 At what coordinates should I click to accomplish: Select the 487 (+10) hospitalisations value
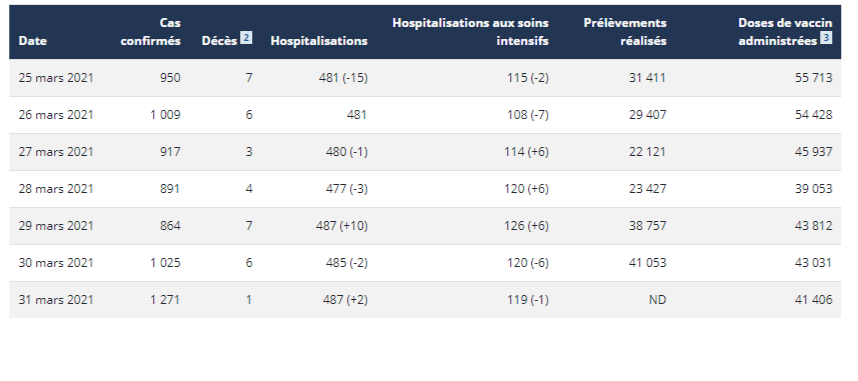(342, 226)
